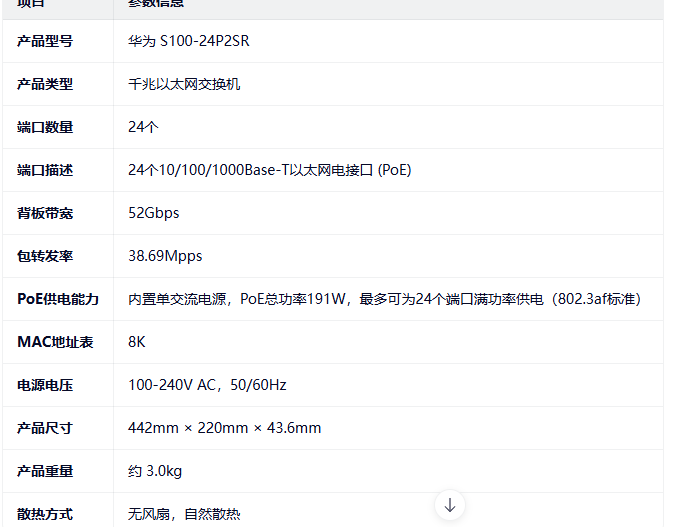The width and height of the screenshot is (681, 527).
Task: Click the 产品类型 row label
Action: (x=45, y=84)
